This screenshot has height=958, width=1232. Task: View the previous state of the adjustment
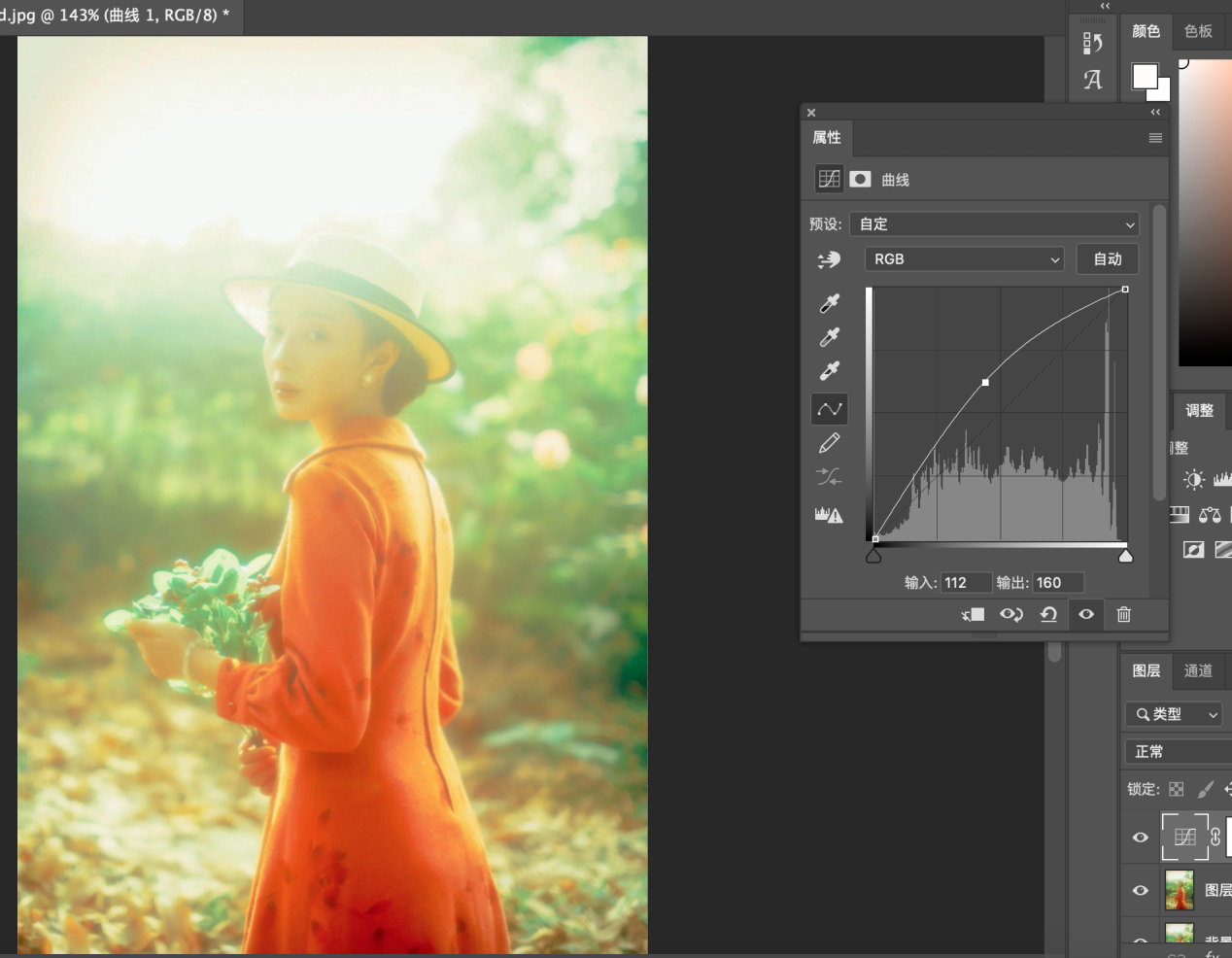(x=1010, y=614)
